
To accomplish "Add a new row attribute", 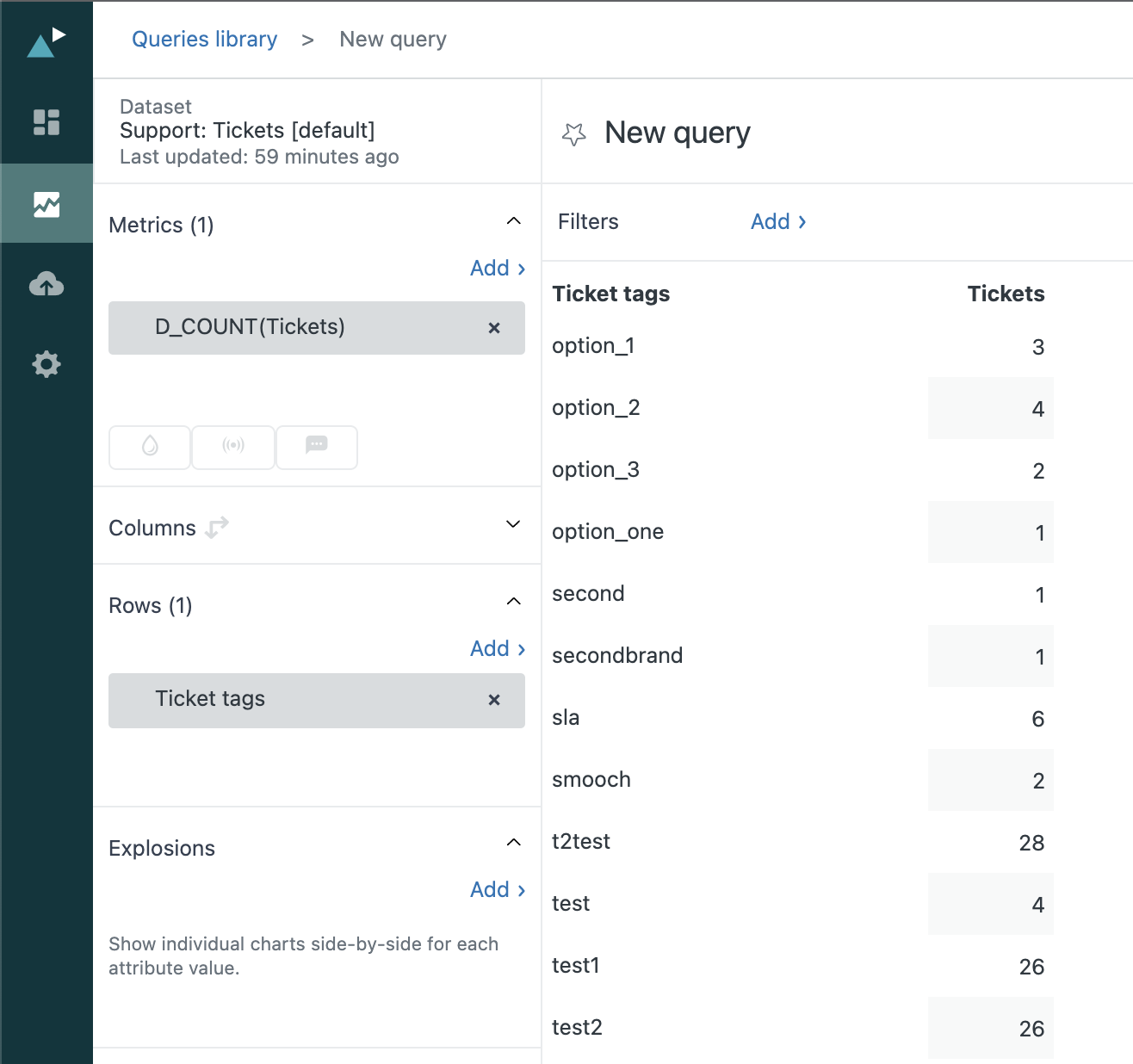I will 498,649.
